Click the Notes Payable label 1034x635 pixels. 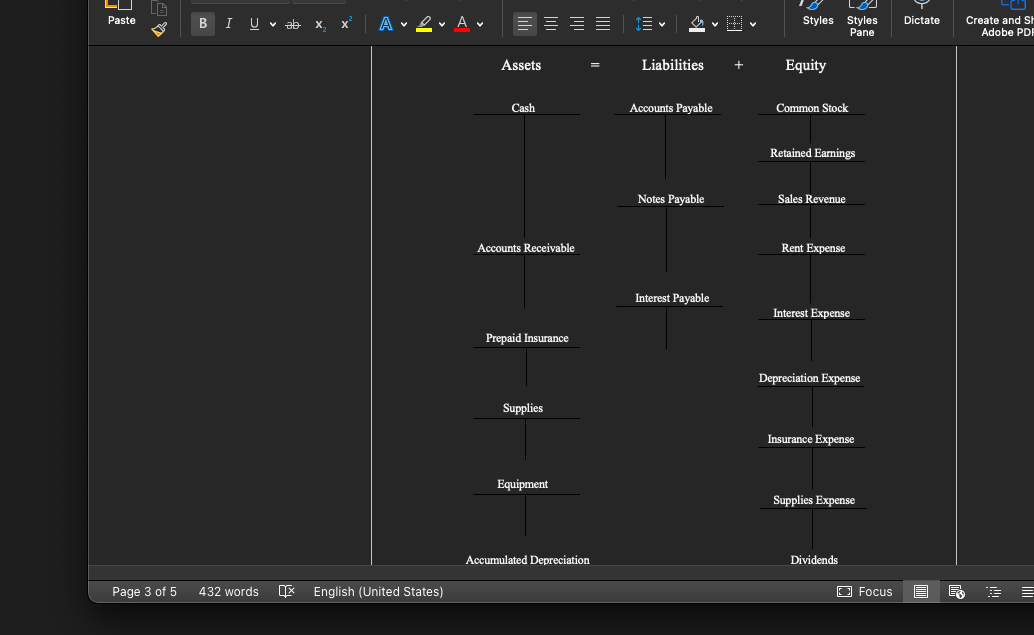[671, 198]
